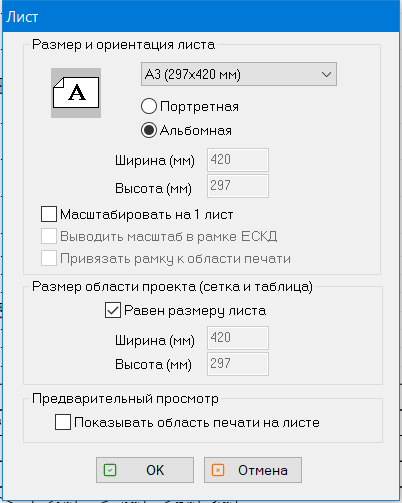Cancel the dialog with Отмена button
The image size is (402, 503).
253,470
